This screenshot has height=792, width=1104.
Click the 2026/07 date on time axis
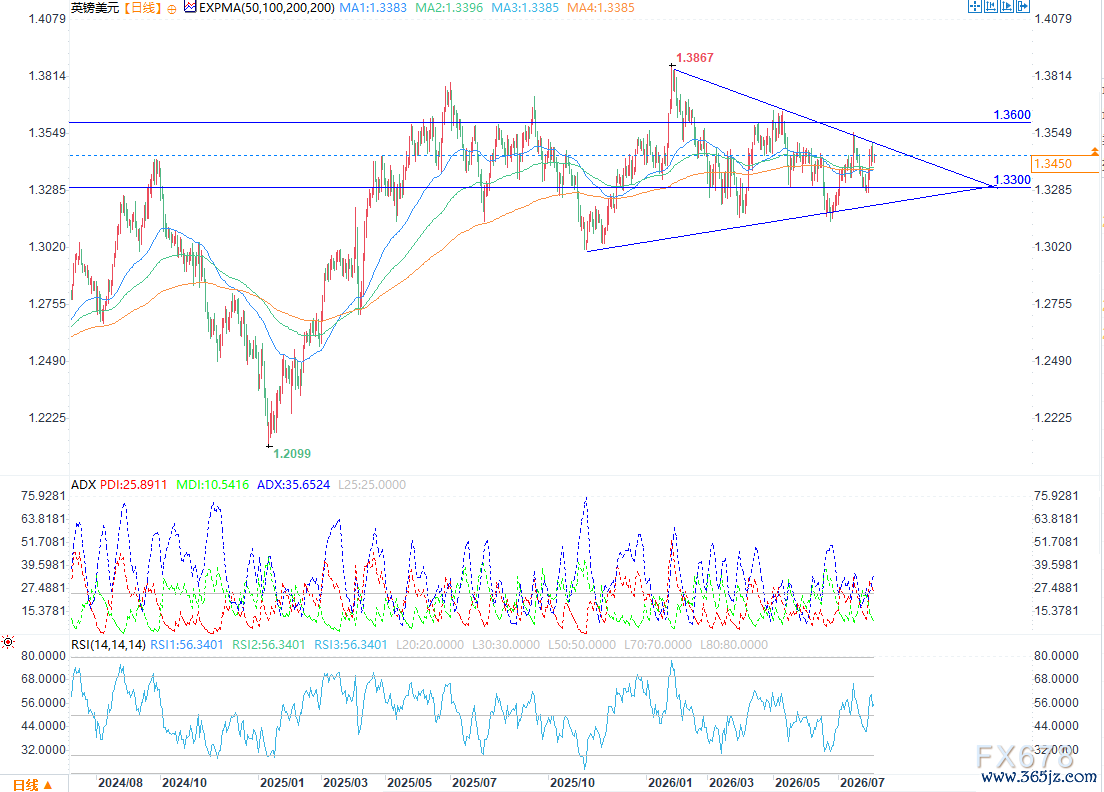862,782
